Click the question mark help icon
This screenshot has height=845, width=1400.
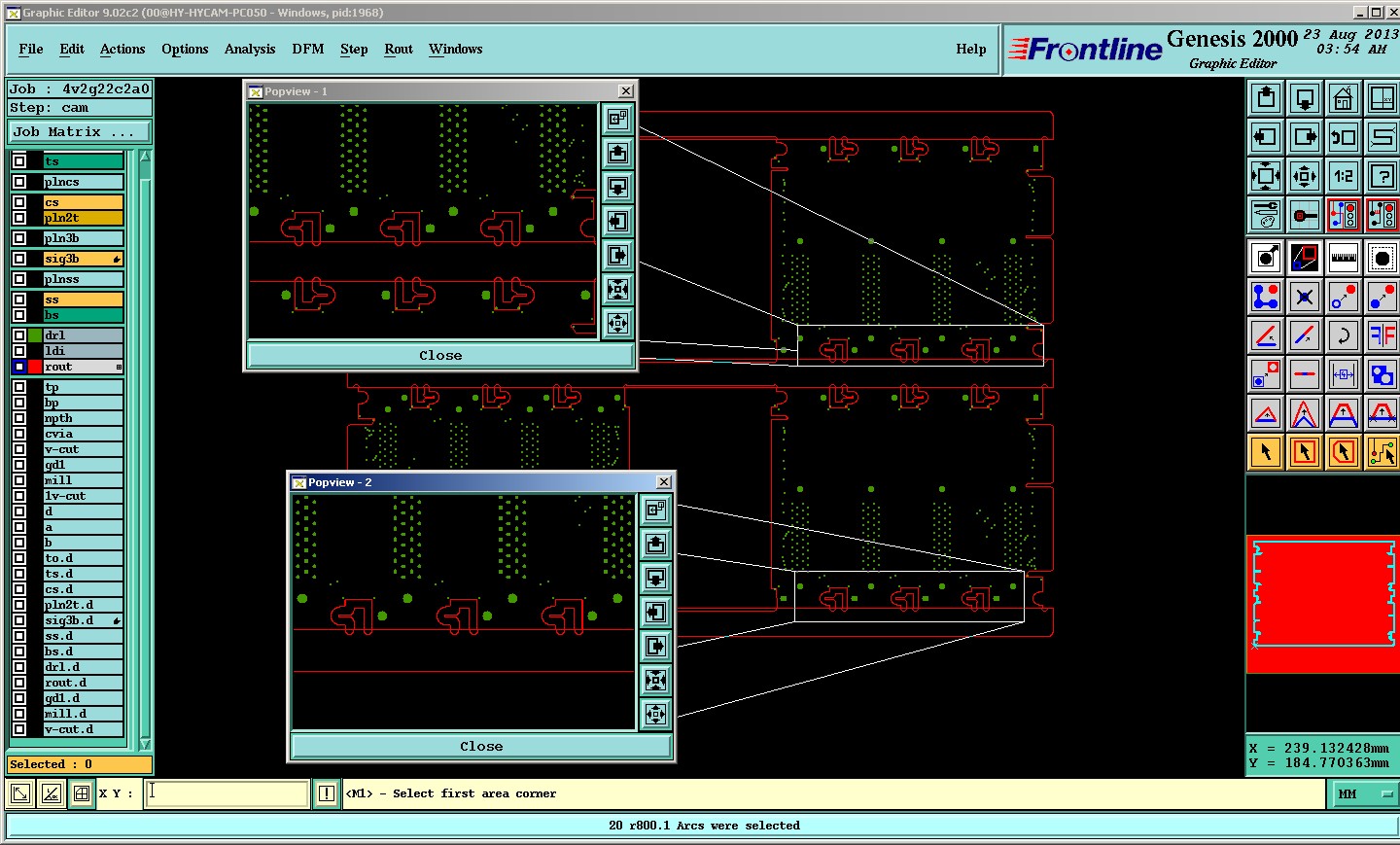click(x=1382, y=176)
